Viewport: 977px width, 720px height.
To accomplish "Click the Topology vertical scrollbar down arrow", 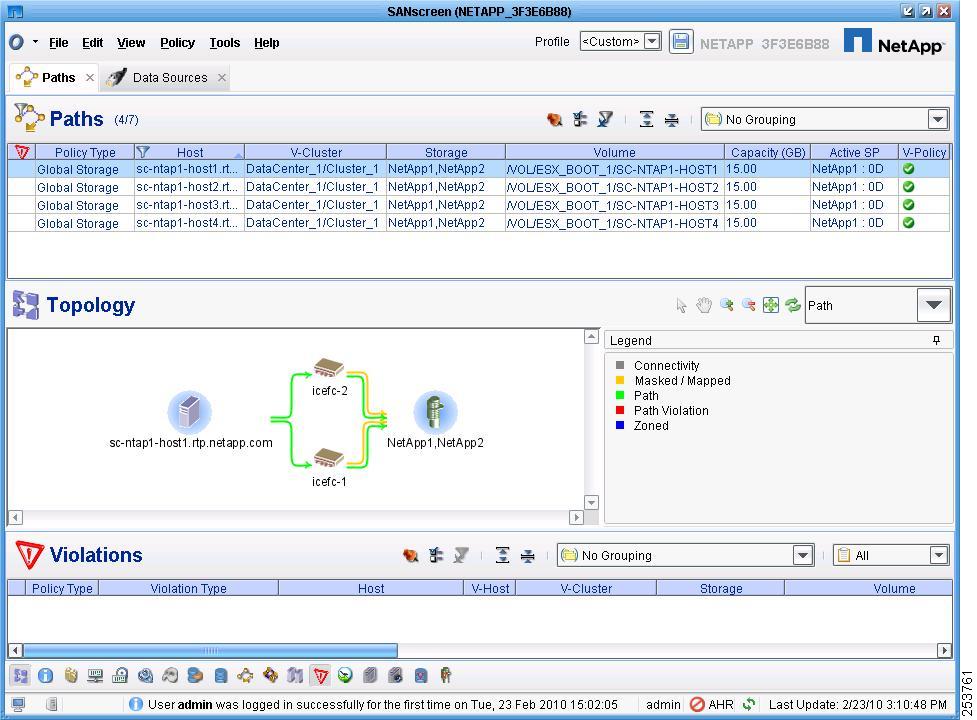I will click(x=591, y=502).
